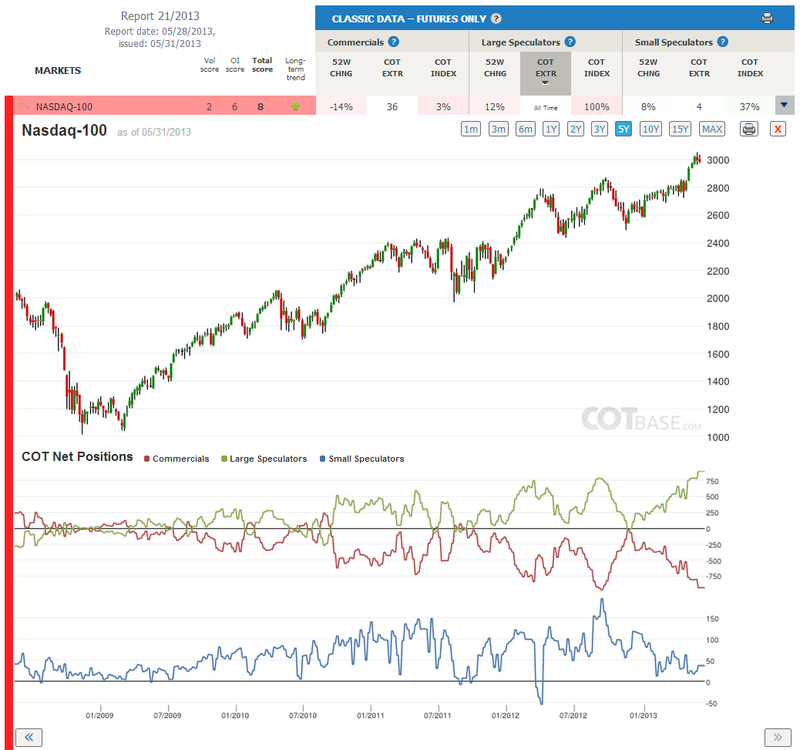This screenshot has width=800, height=750.
Task: Click the Commercials COT INDEX column header
Action: (443, 68)
